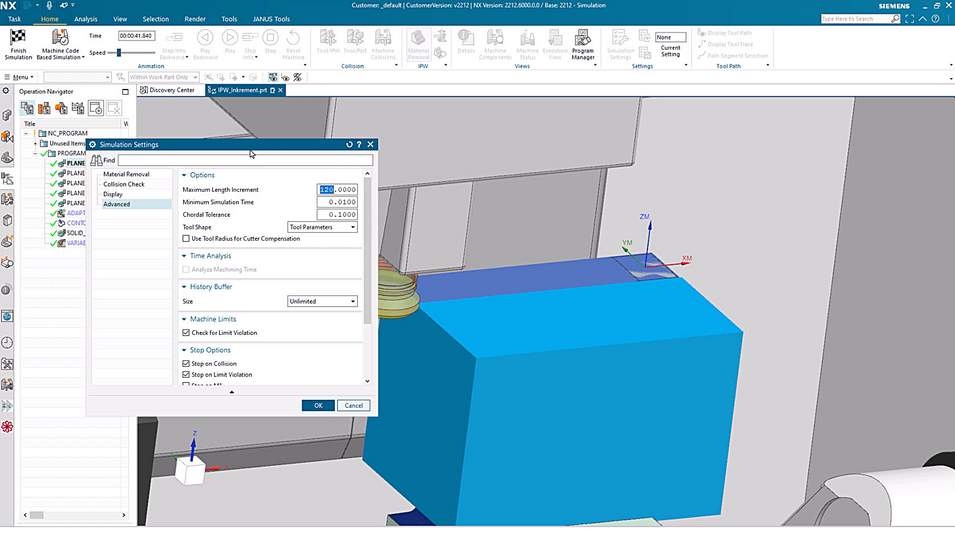Click the Stop simulation control
Viewport: 955px width, 535px height.
coord(270,38)
